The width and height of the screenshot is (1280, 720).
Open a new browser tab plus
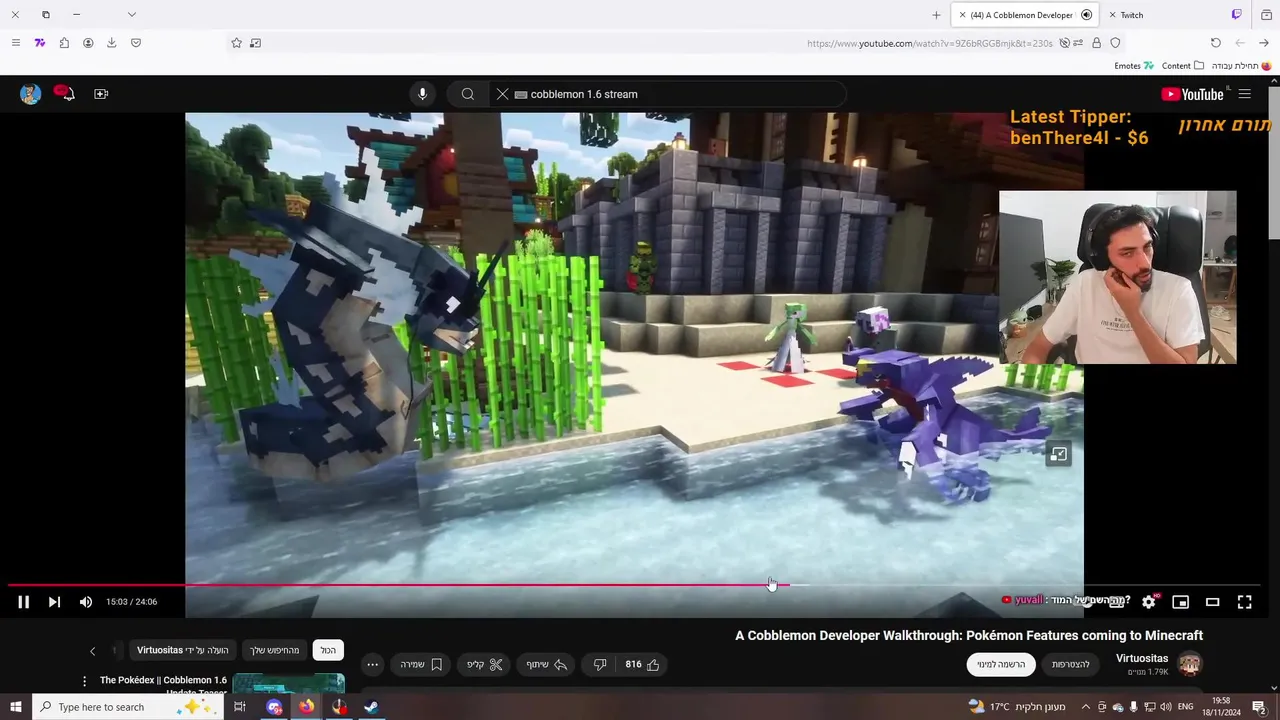tap(936, 15)
